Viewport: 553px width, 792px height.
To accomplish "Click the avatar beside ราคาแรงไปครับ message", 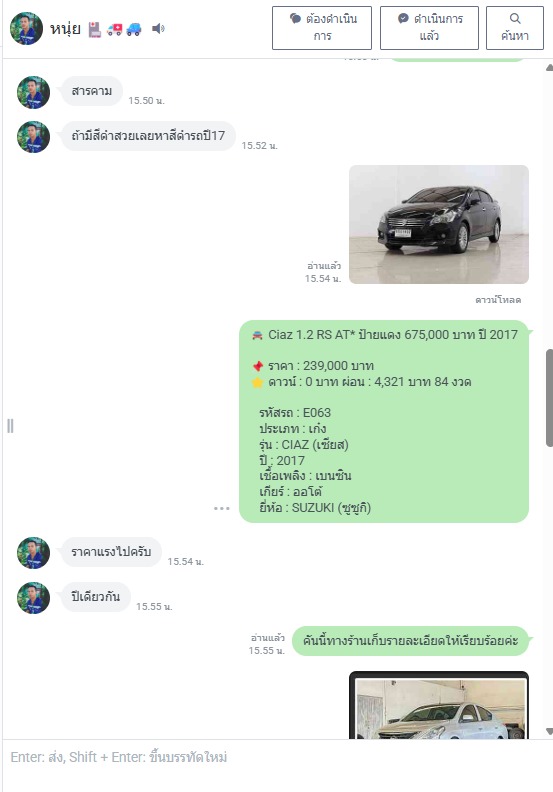I will click(x=33, y=553).
